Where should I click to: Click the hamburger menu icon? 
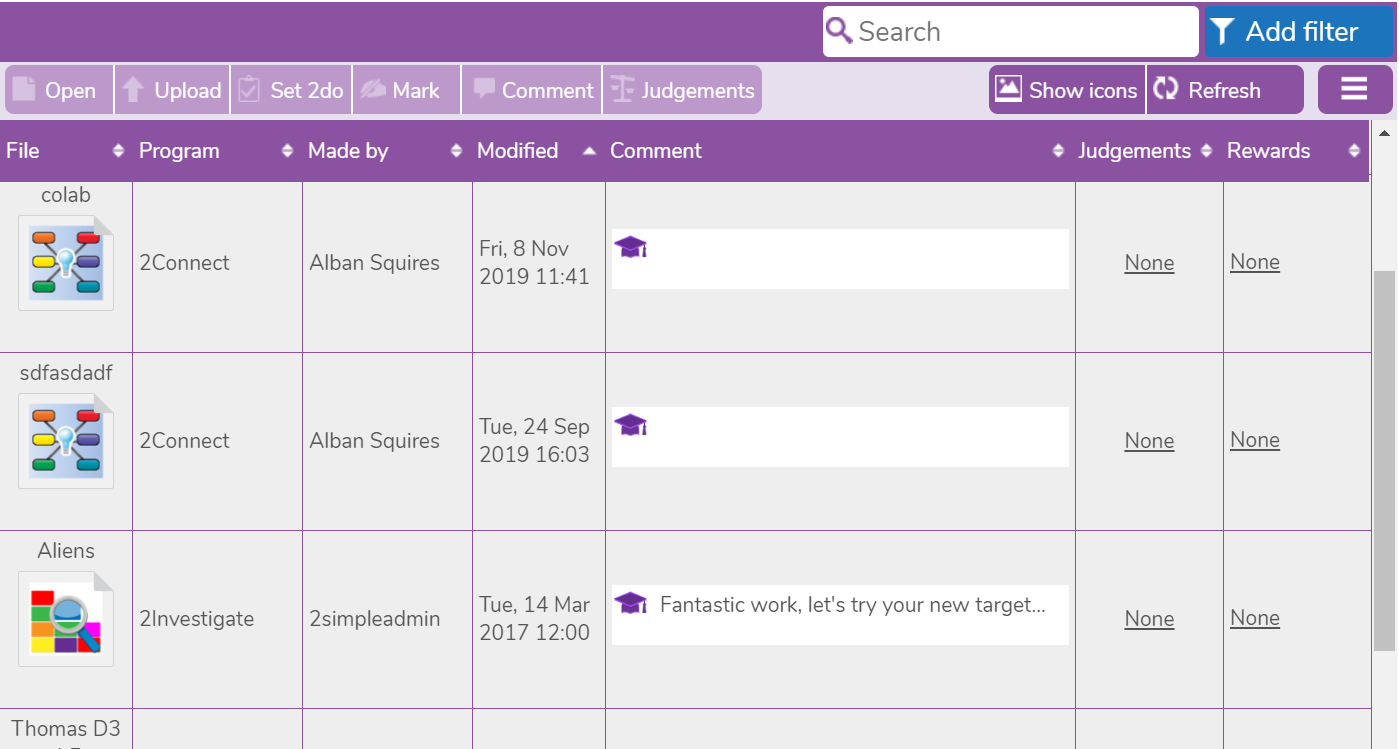click(1354, 90)
